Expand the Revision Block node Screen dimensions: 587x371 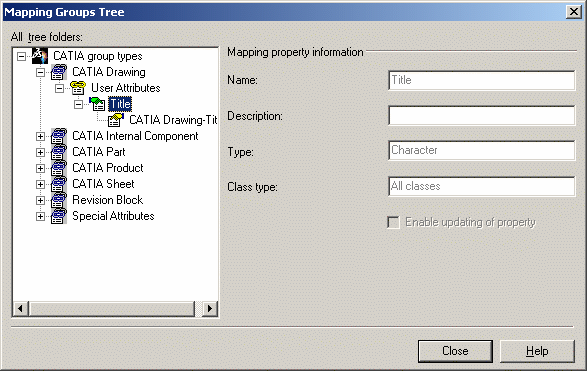click(40, 201)
